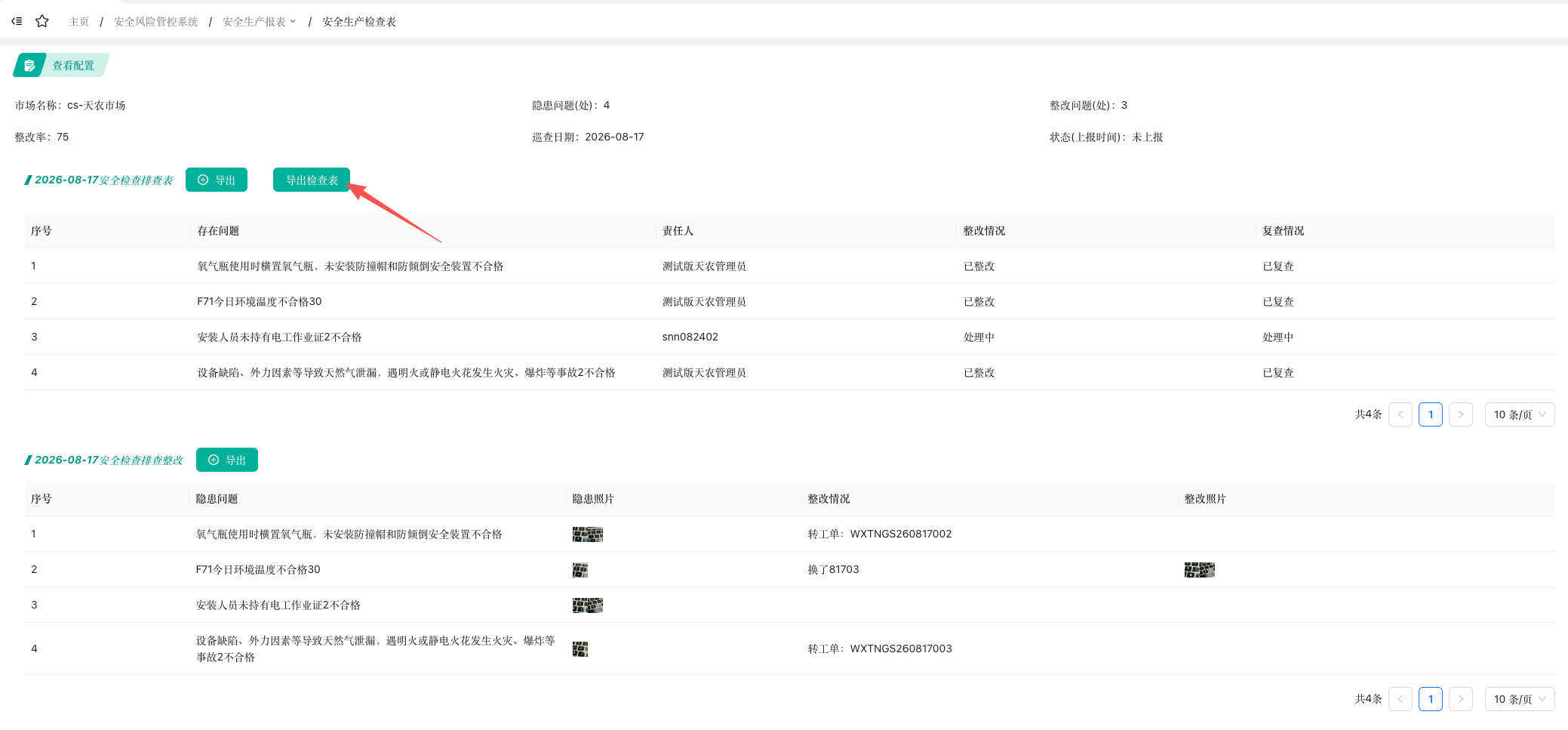1568x730 pixels.
Task: Go to next page in lower table
Action: click(x=1461, y=699)
